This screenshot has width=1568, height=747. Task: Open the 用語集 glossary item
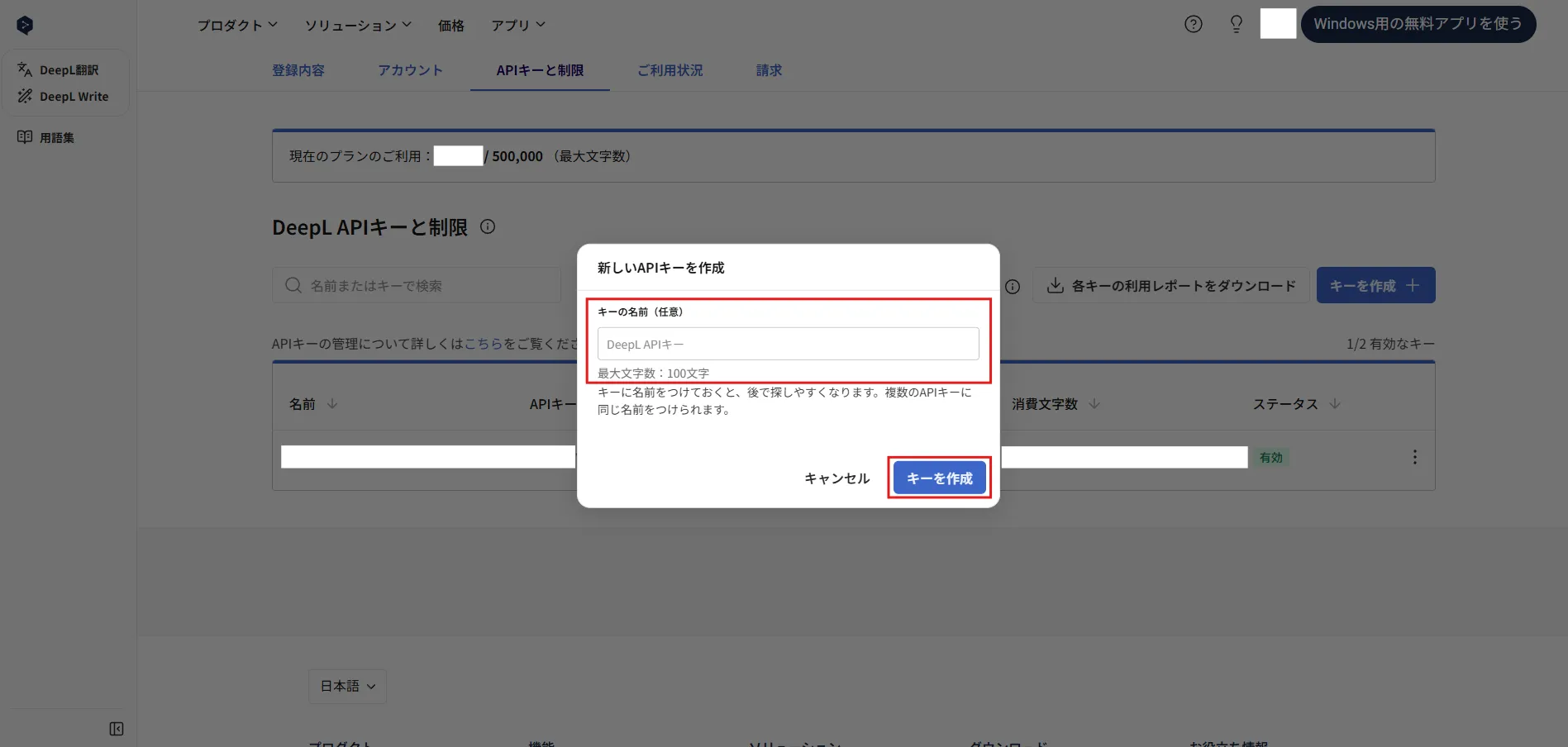click(x=46, y=137)
